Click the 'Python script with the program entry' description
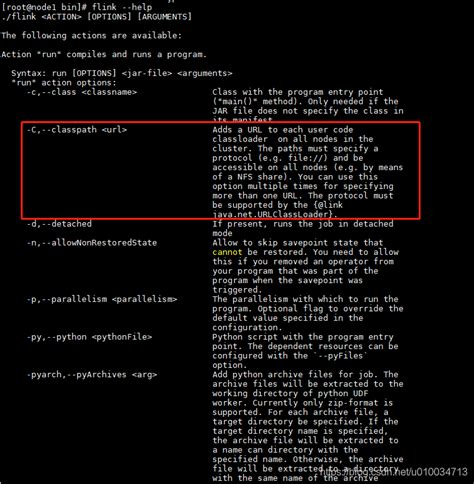The height and width of the screenshot is (484, 474). click(303, 337)
